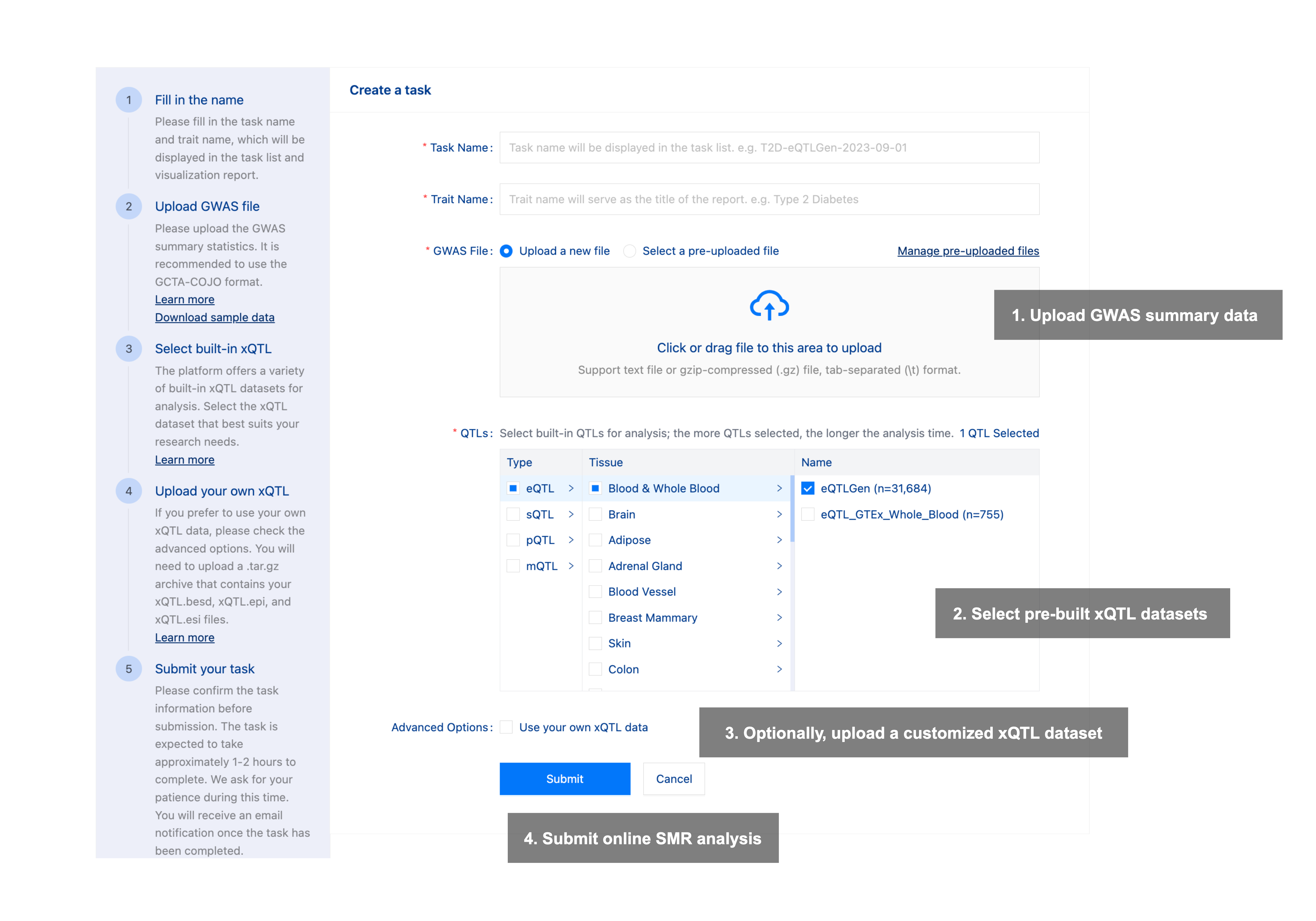
Task: Select the pQTL type row
Action: coord(540,540)
